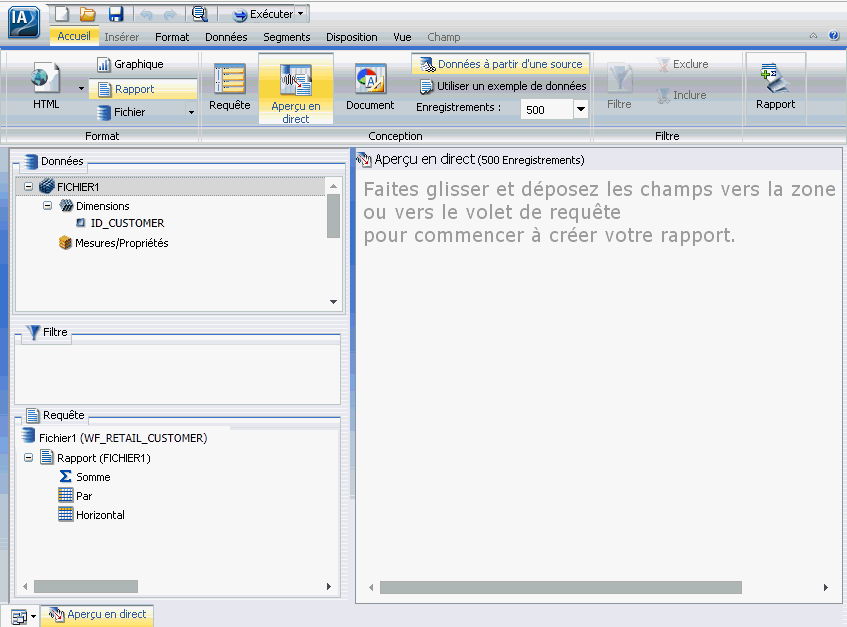Click the Requête panel horizontal scrollbar thumb
Screen dimensions: 847x627
[86, 586]
